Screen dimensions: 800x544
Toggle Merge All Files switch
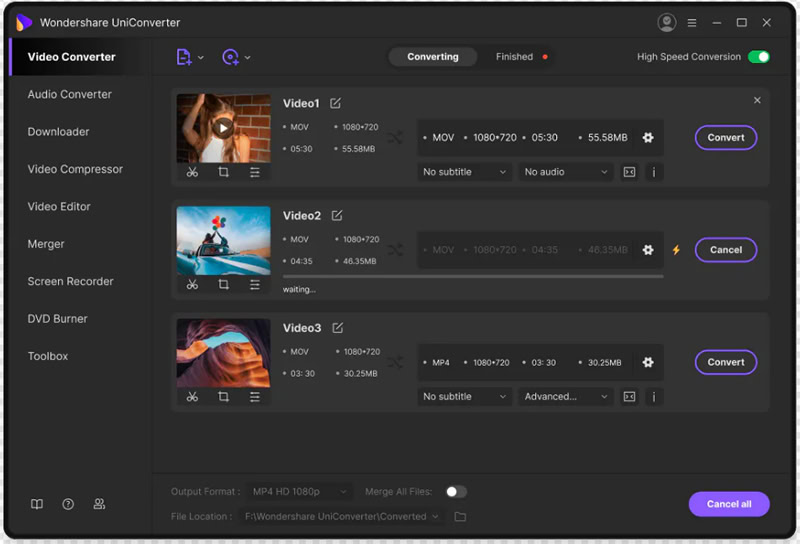click(456, 492)
